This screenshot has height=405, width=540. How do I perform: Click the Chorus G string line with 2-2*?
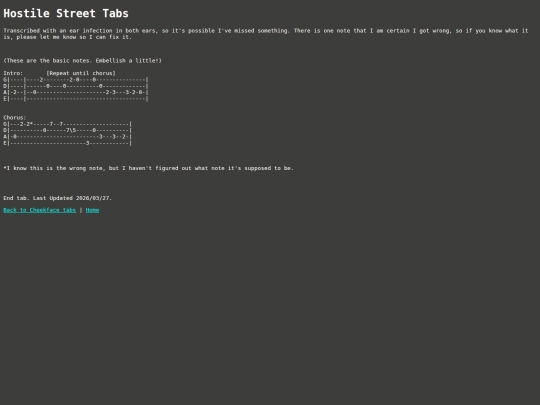coord(68,124)
